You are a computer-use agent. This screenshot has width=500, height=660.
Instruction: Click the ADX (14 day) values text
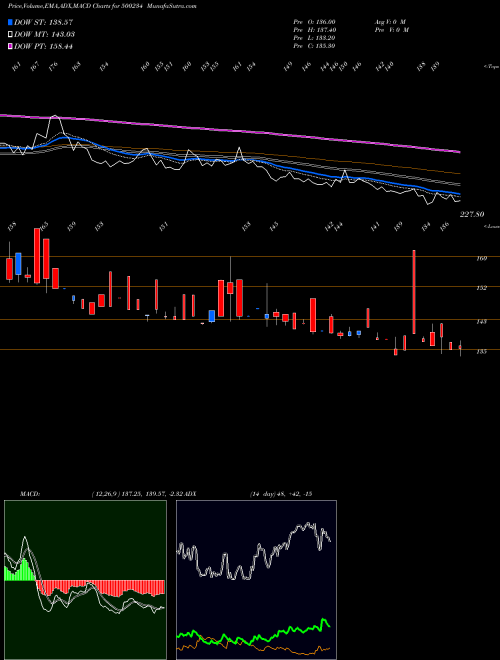tap(281, 494)
